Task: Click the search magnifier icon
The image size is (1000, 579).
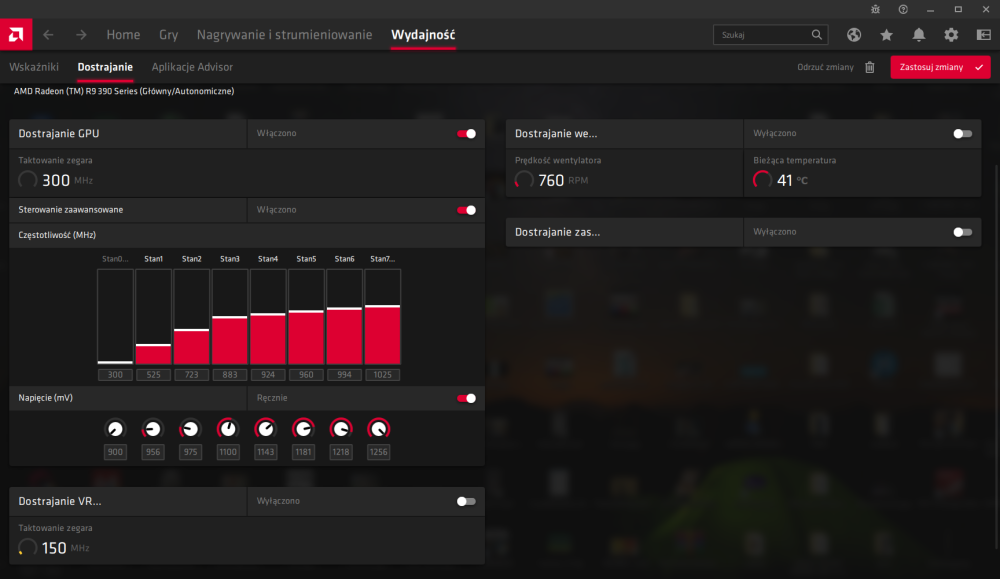Action: (816, 35)
